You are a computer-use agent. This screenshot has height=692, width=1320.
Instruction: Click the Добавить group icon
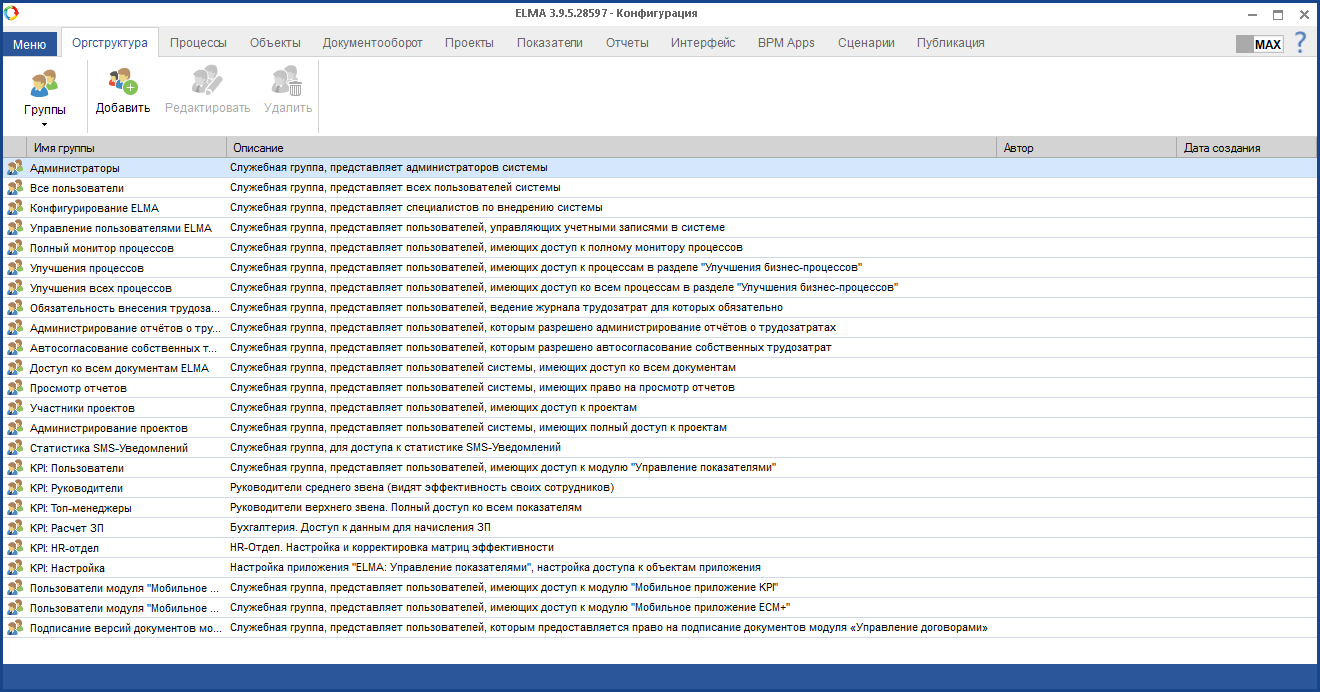coord(123,81)
